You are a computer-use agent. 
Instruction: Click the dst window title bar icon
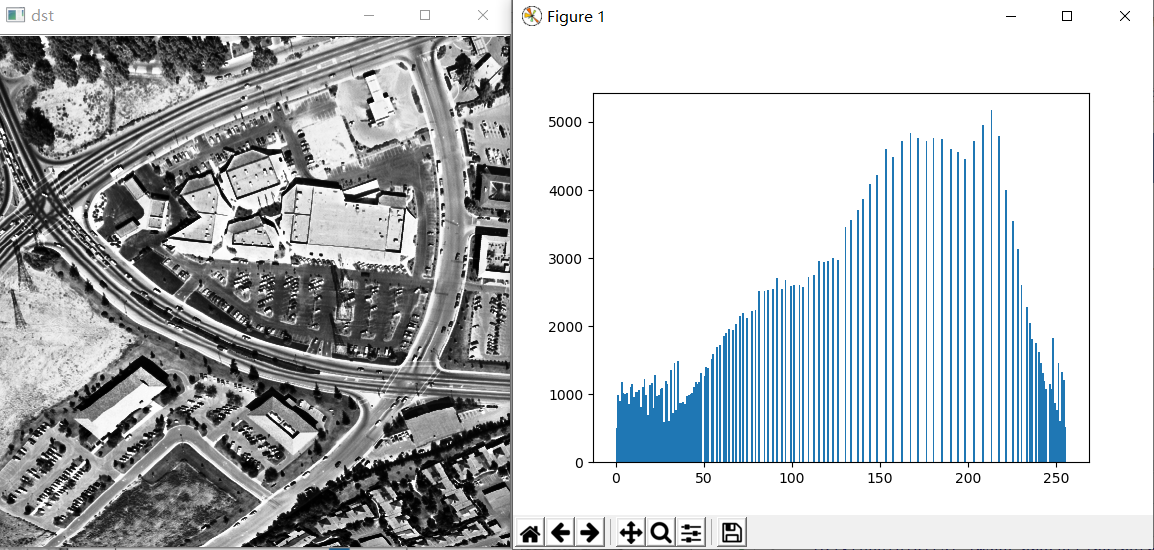tap(15, 15)
